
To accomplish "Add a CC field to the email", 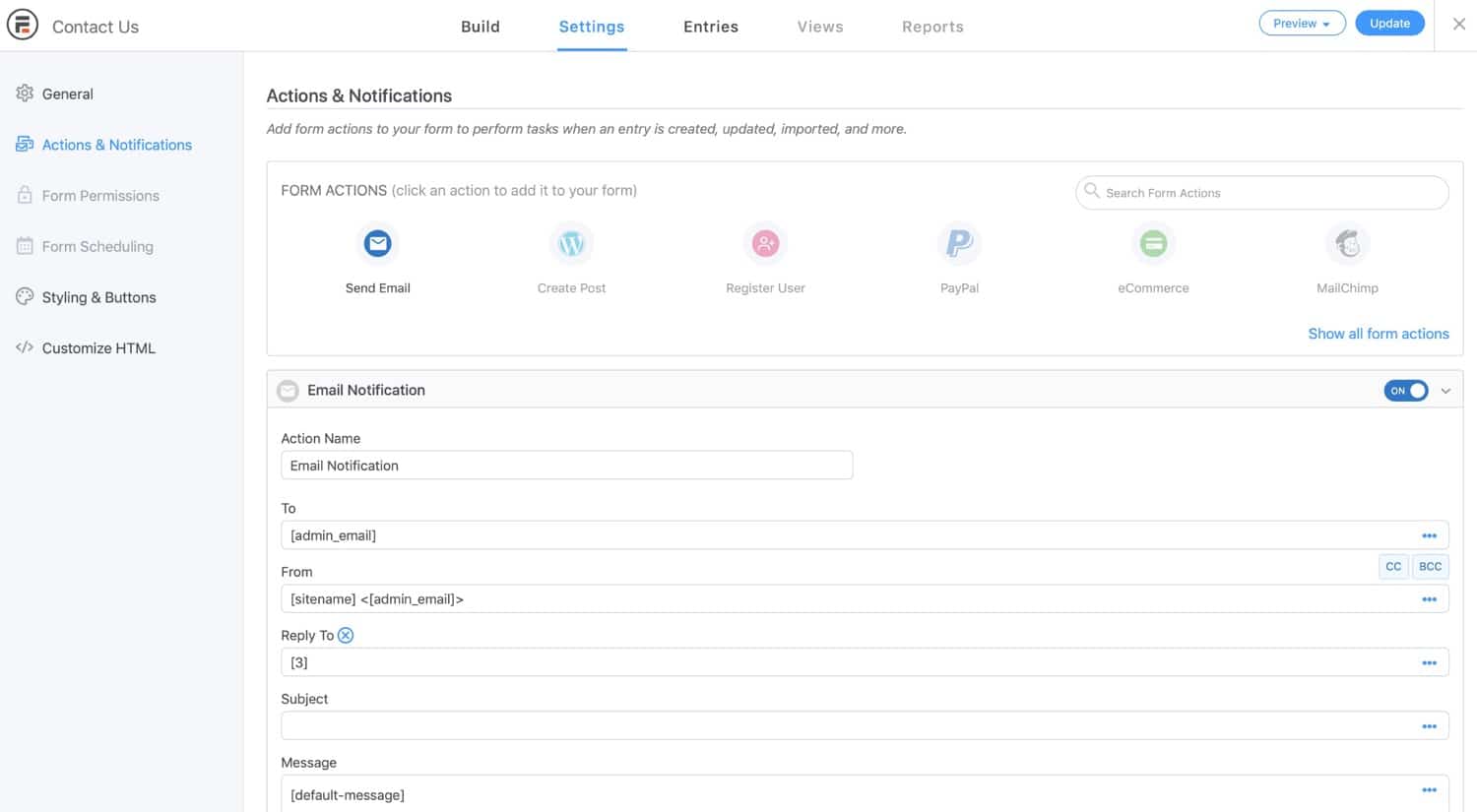I will coord(1393,566).
